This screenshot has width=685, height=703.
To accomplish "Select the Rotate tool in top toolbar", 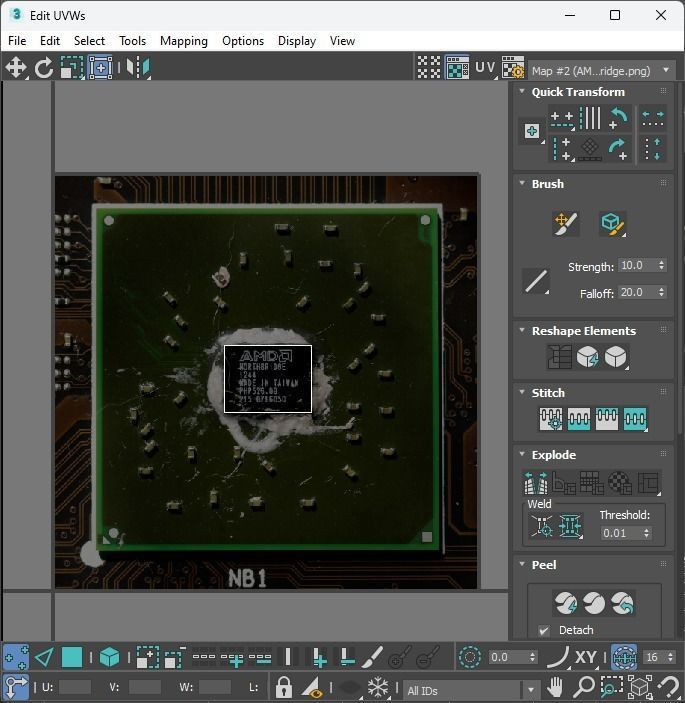I will coord(43,68).
